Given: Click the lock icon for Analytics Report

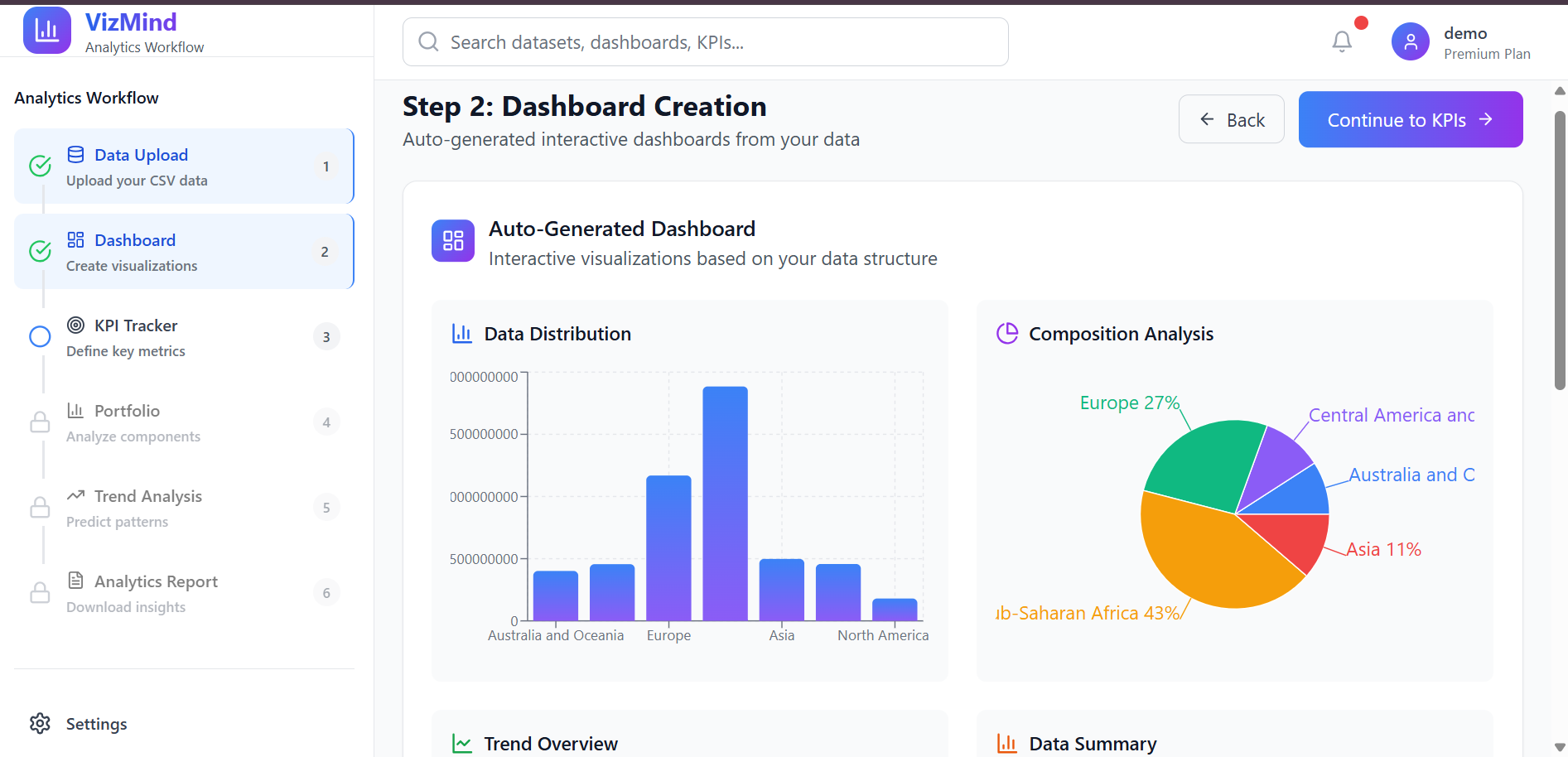Looking at the screenshot, I should coord(40,592).
